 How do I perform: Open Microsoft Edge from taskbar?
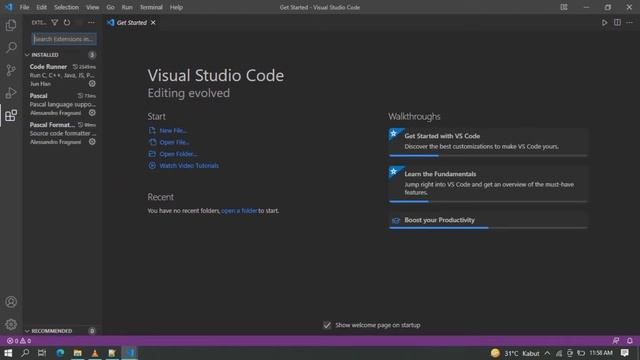coord(60,353)
